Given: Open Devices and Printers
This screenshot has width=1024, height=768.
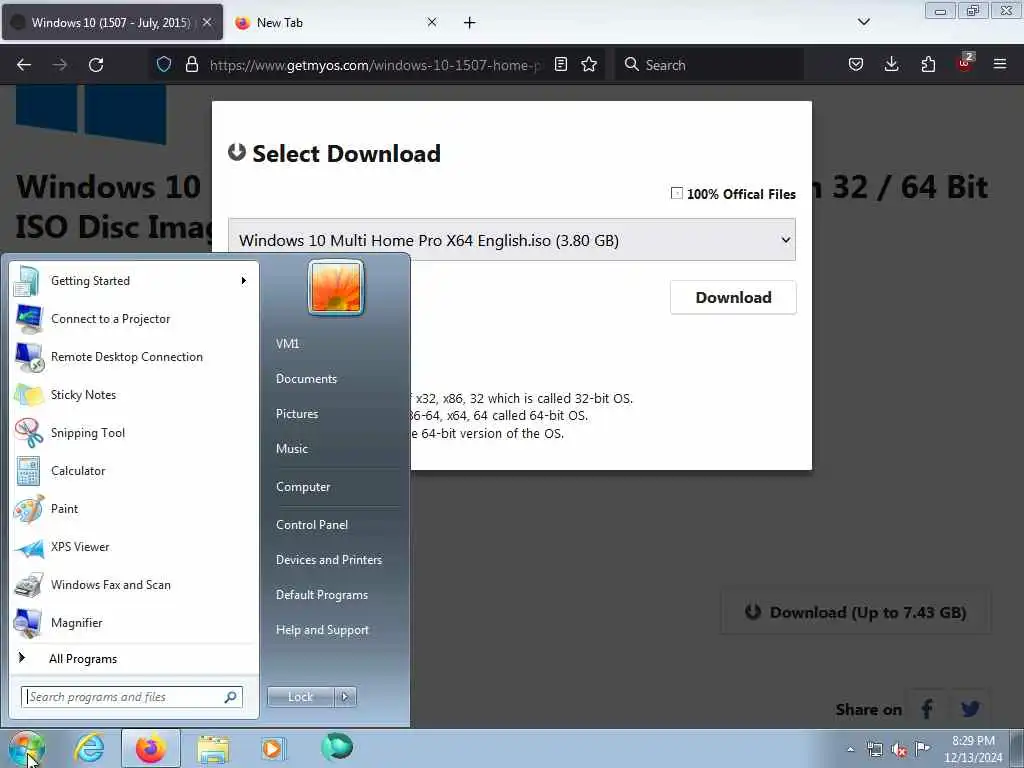Looking at the screenshot, I should pos(334,560).
